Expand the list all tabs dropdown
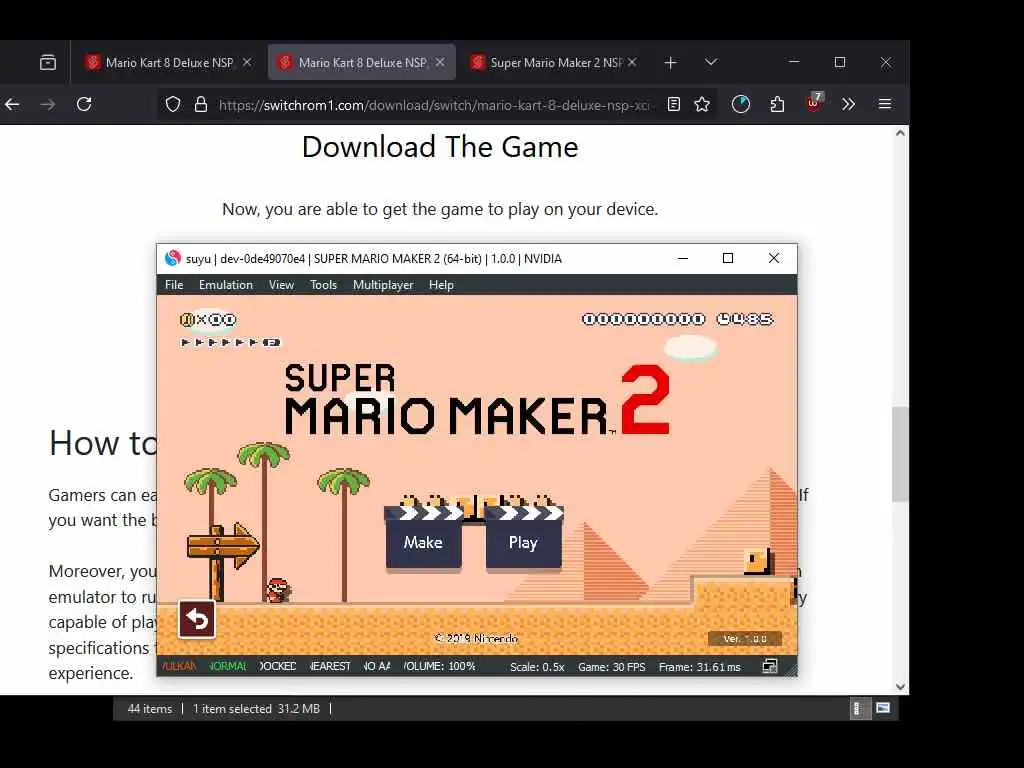 coord(711,62)
